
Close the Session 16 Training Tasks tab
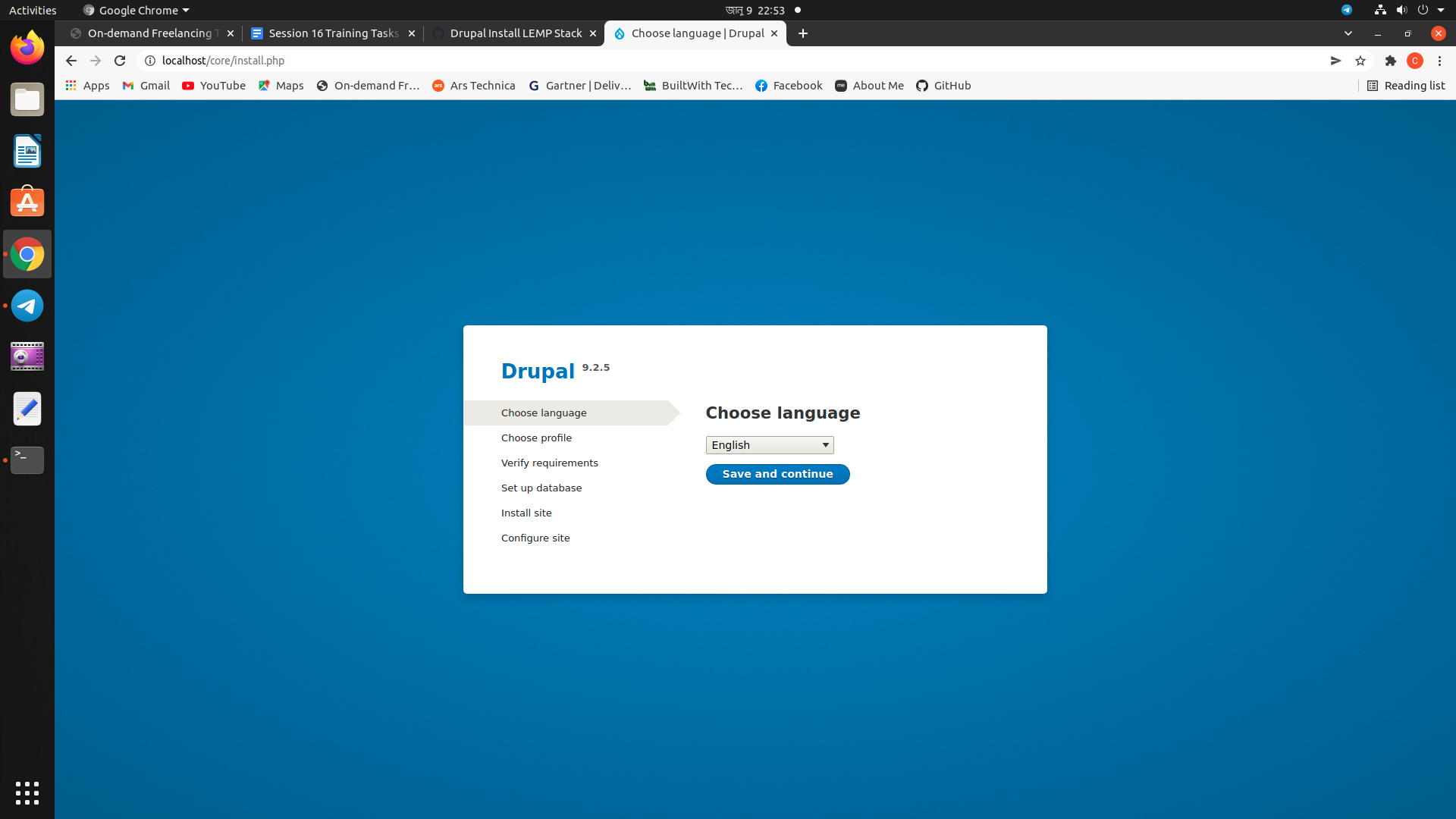click(412, 33)
